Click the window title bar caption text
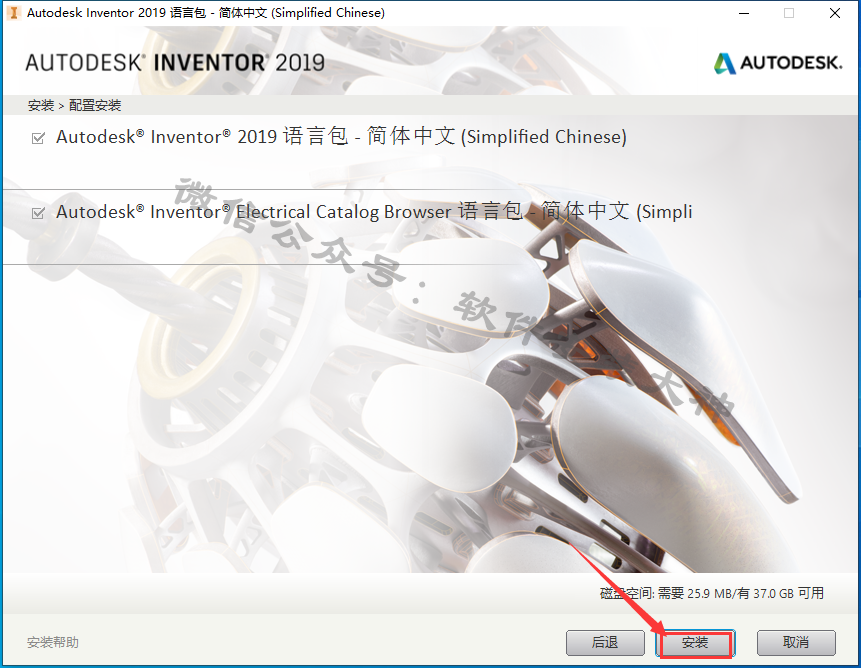The width and height of the screenshot is (861, 668). coord(206,13)
